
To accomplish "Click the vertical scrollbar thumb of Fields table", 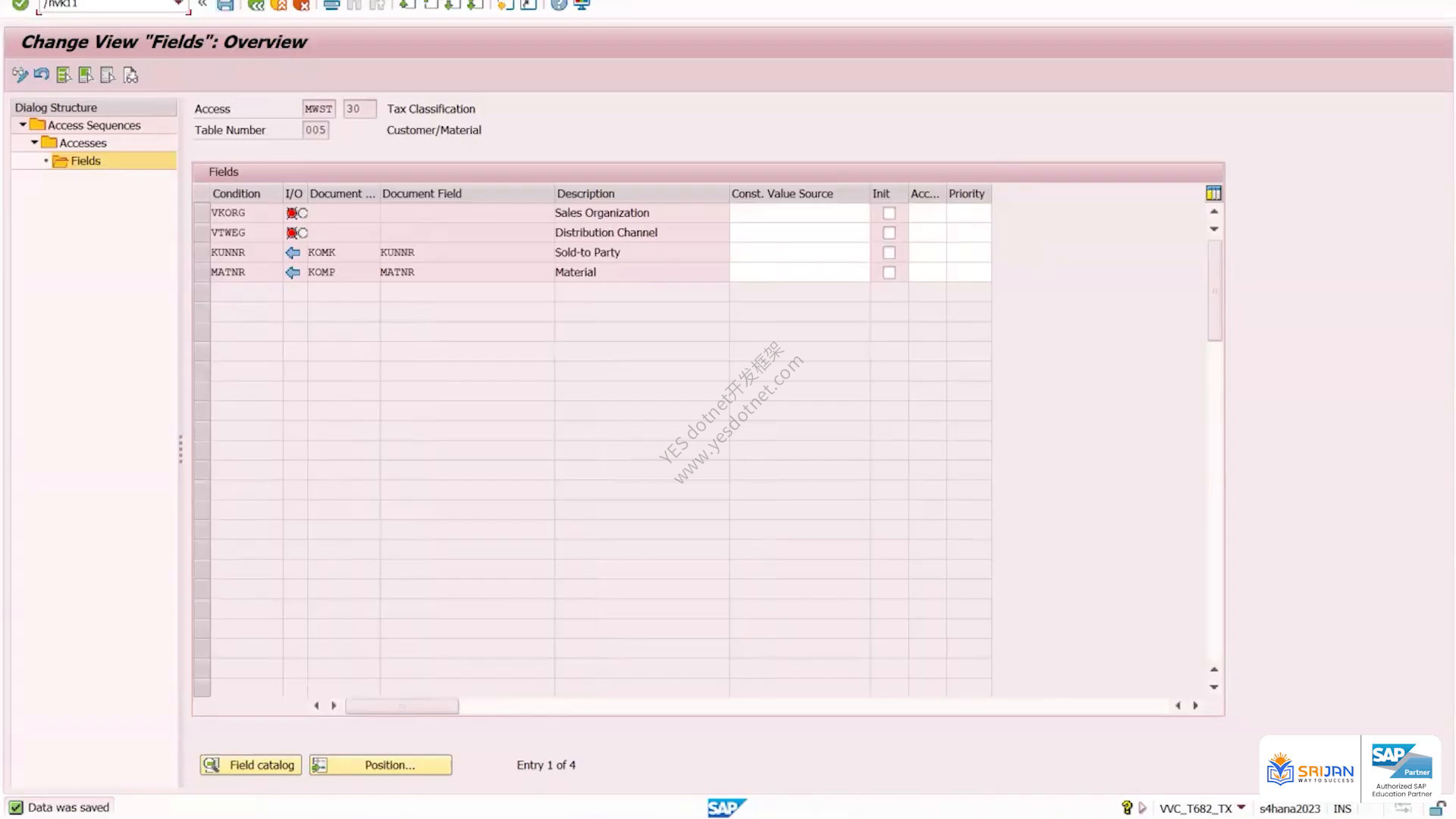I will pyautogui.click(x=1215, y=290).
